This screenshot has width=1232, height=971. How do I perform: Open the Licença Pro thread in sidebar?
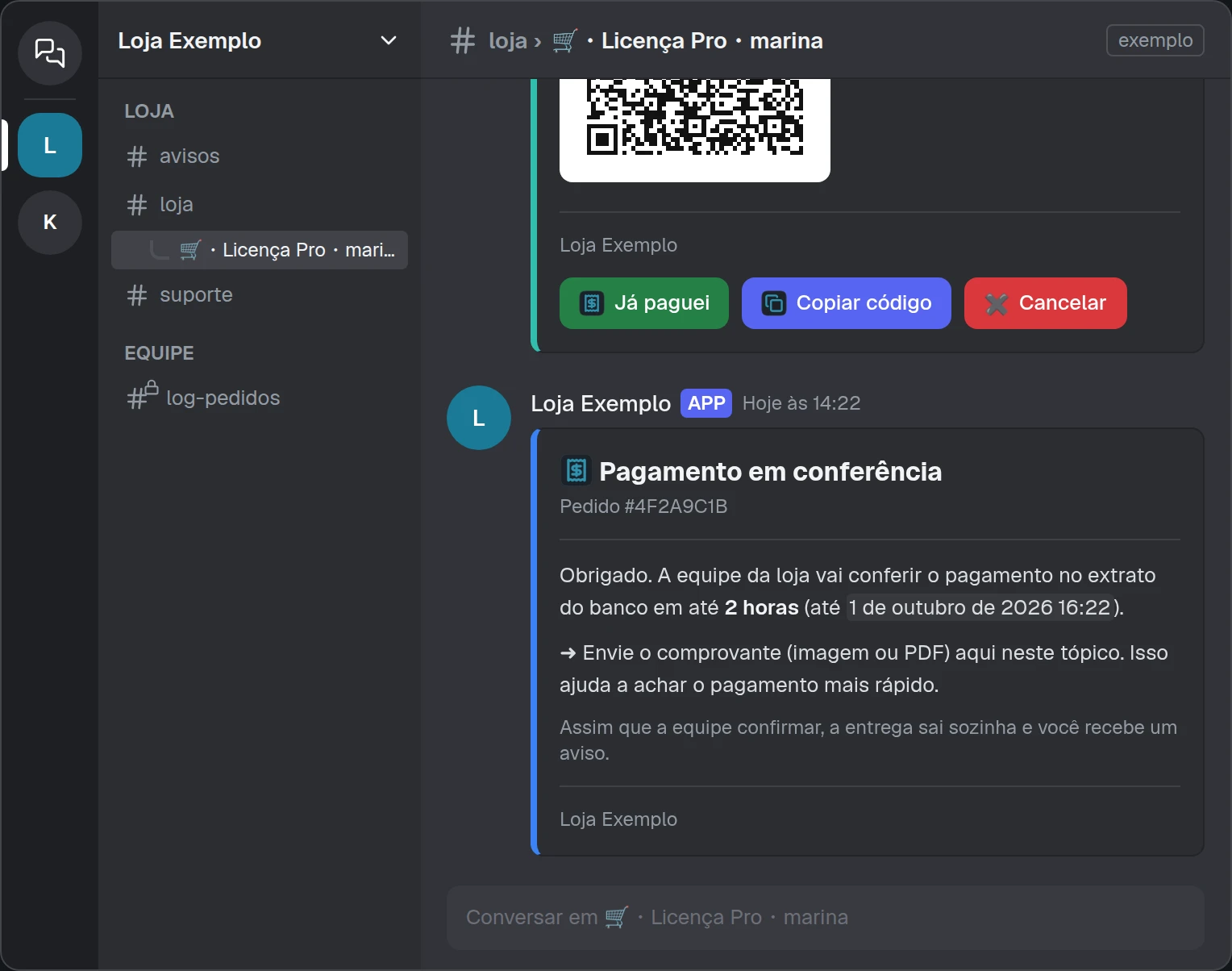click(260, 250)
